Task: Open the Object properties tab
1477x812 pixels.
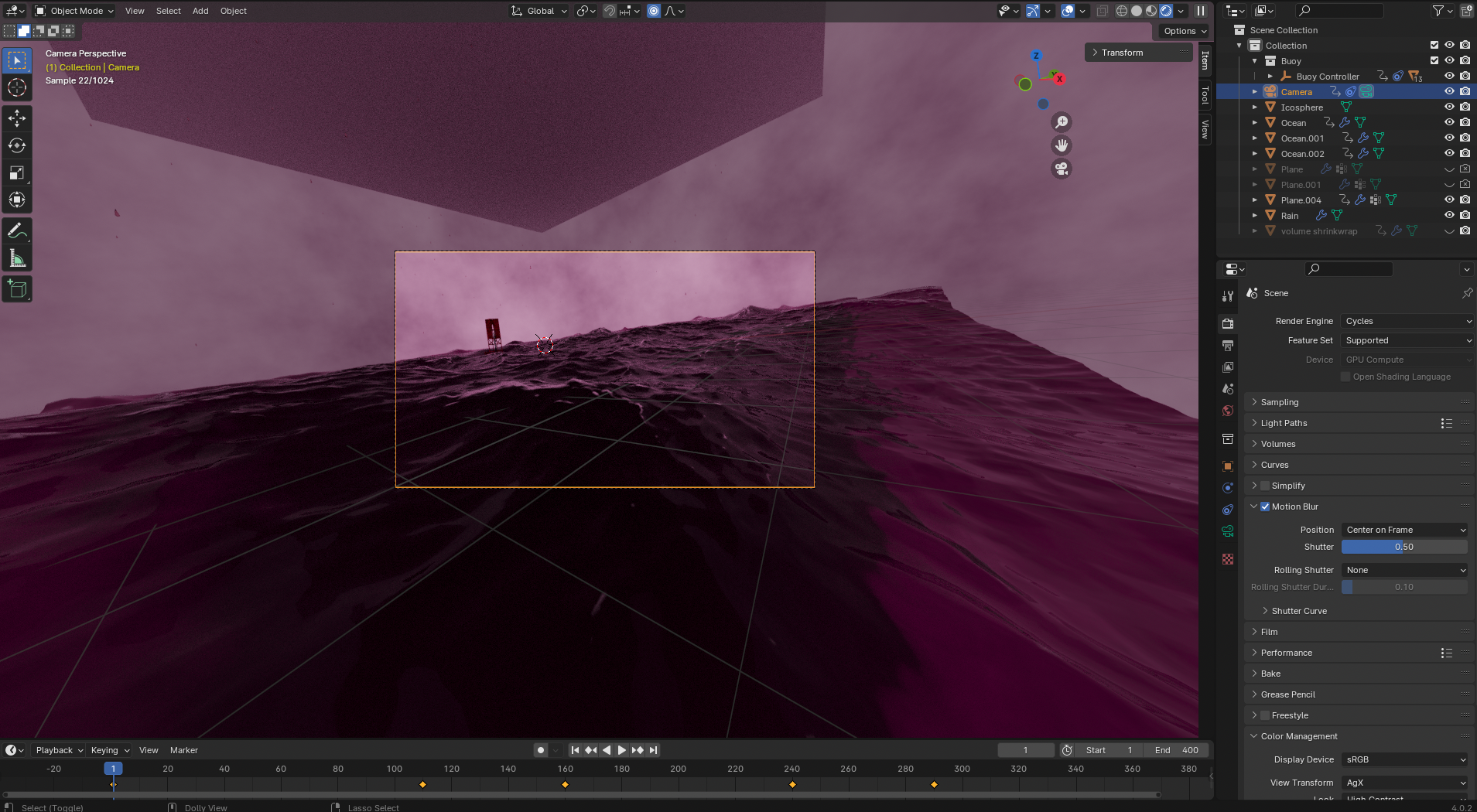Action: click(x=1228, y=466)
